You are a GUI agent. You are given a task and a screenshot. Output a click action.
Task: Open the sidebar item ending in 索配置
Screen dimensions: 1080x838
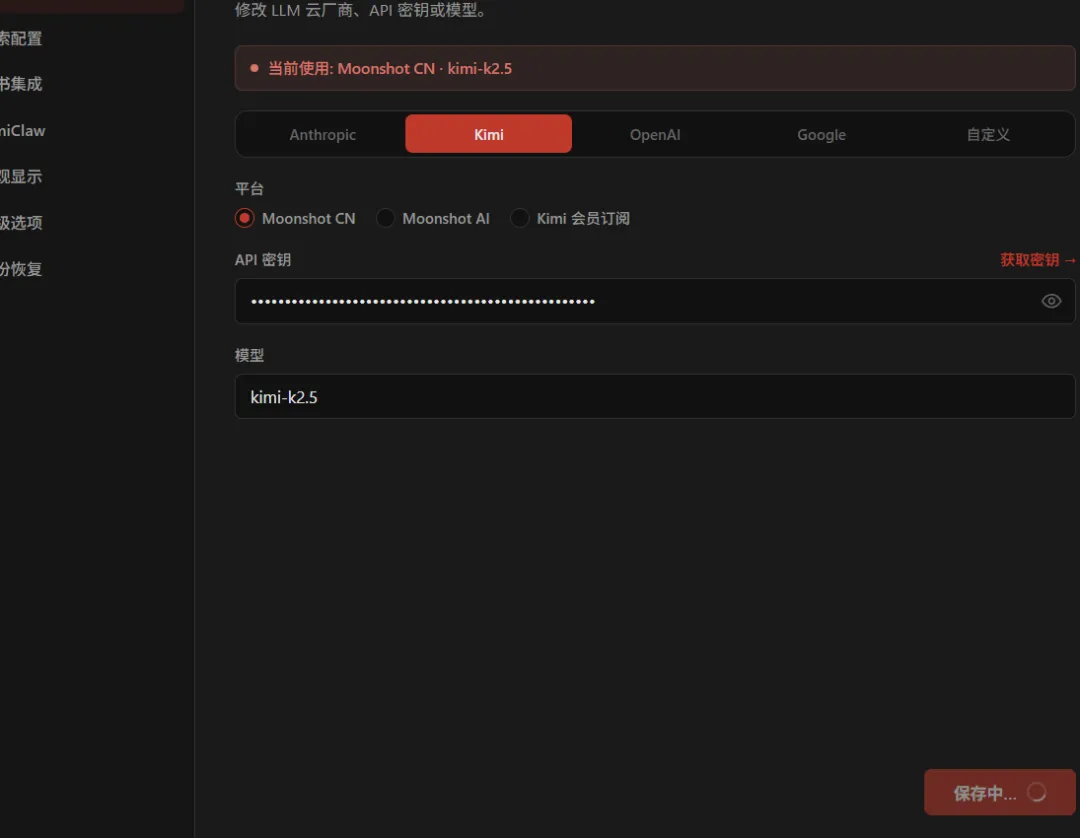pos(21,39)
